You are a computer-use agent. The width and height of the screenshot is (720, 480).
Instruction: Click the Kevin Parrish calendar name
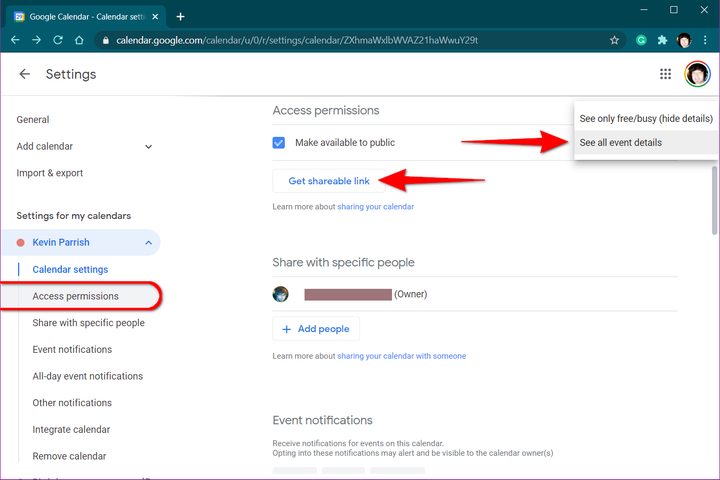(x=61, y=243)
